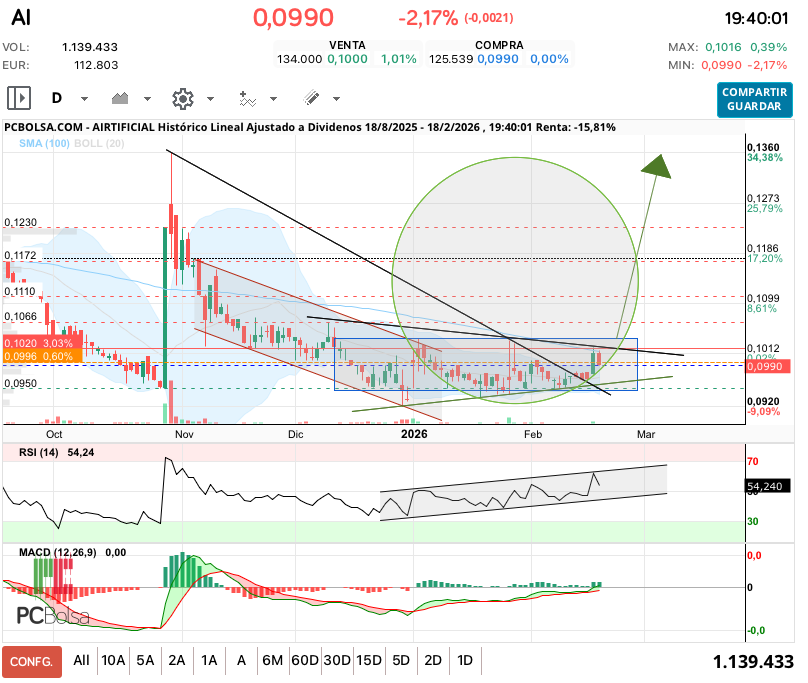The height and width of the screenshot is (683, 808).
Task: Expand the settings dropdown arrow
Action: 210,98
